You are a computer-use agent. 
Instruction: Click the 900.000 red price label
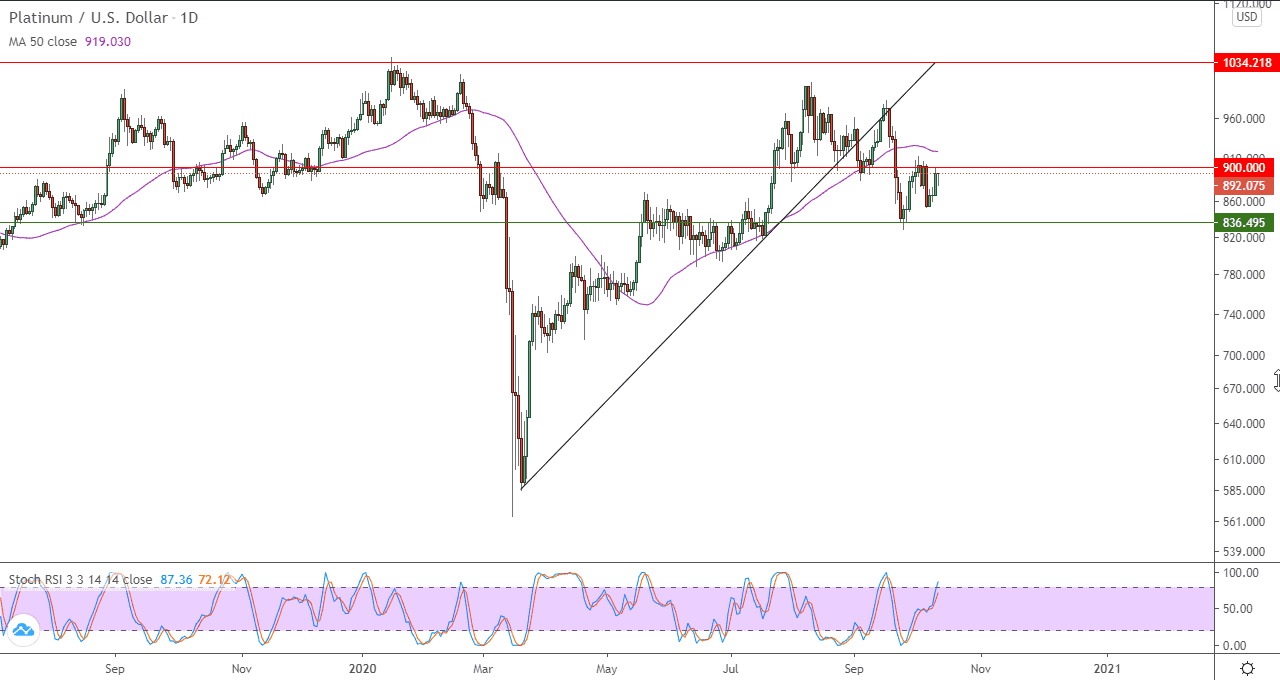[1244, 168]
